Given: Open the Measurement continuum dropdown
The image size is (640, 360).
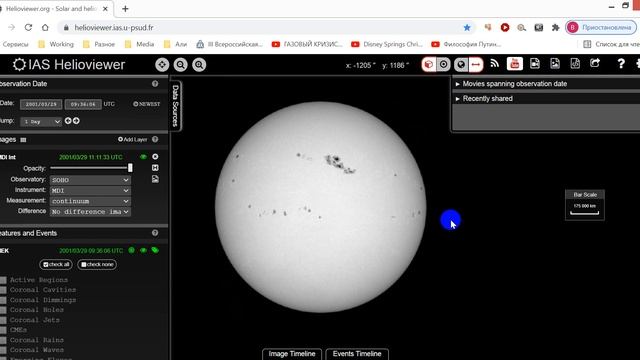Looking at the screenshot, I should click(x=90, y=201).
